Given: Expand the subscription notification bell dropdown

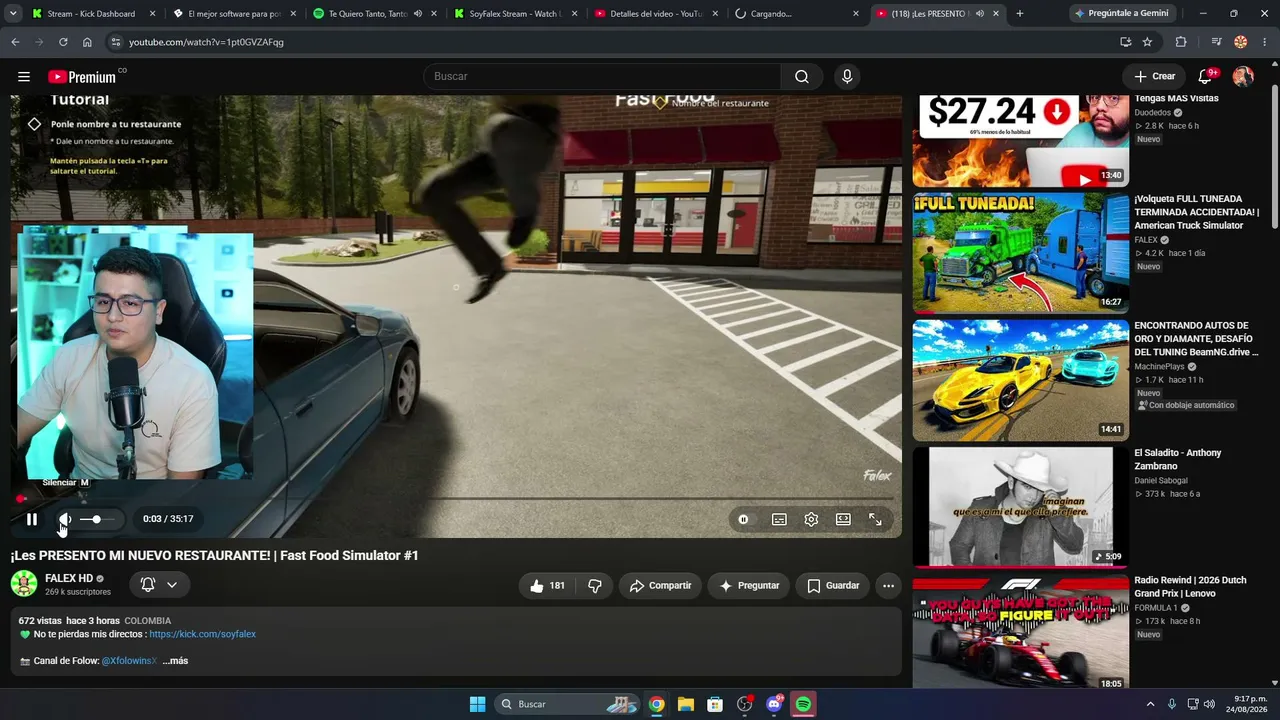Looking at the screenshot, I should tap(159, 585).
